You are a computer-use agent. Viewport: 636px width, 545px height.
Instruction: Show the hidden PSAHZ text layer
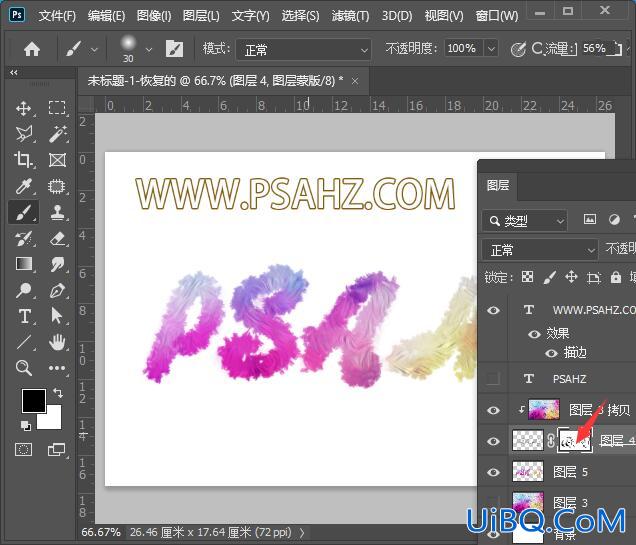pos(493,378)
